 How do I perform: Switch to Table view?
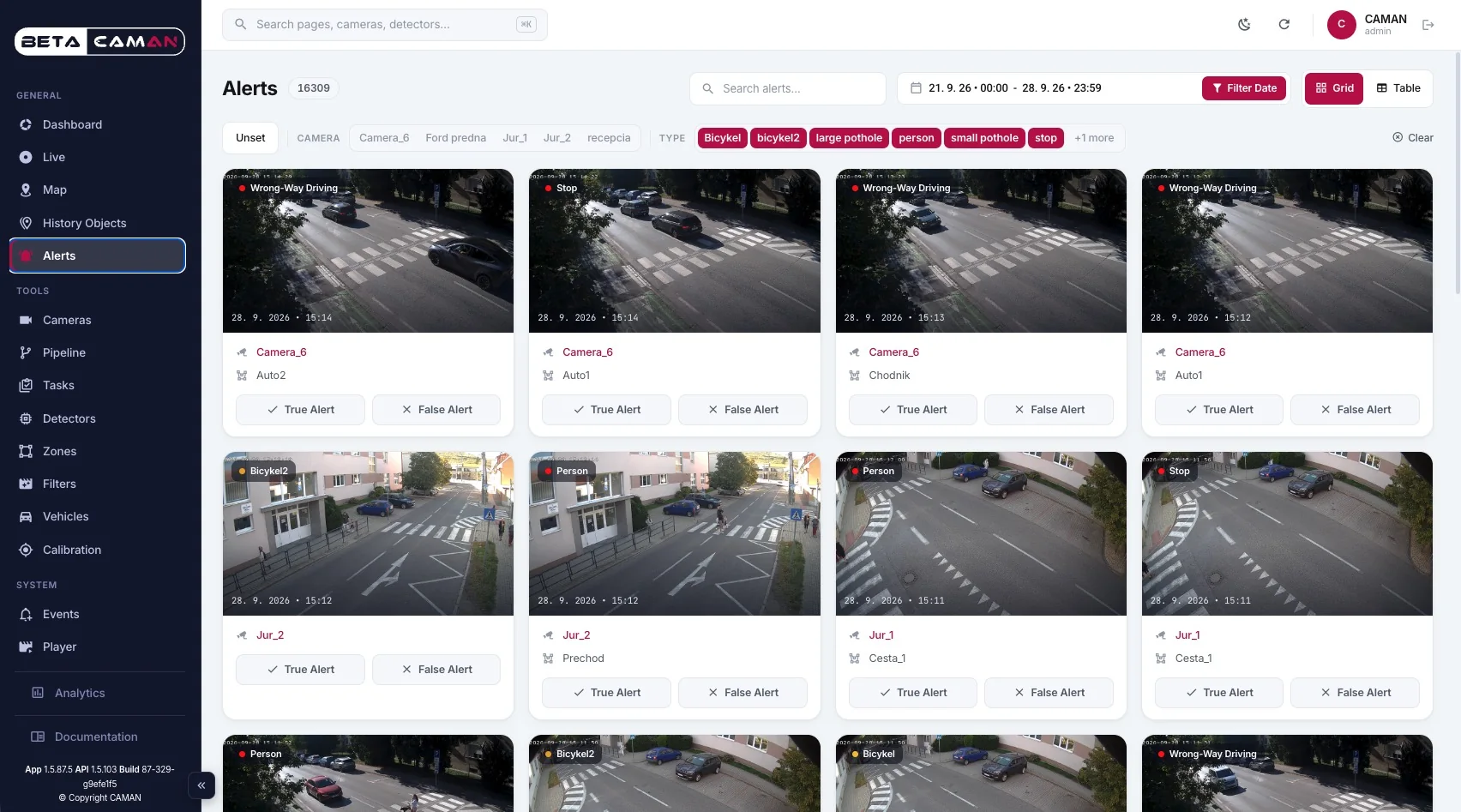(x=1398, y=88)
